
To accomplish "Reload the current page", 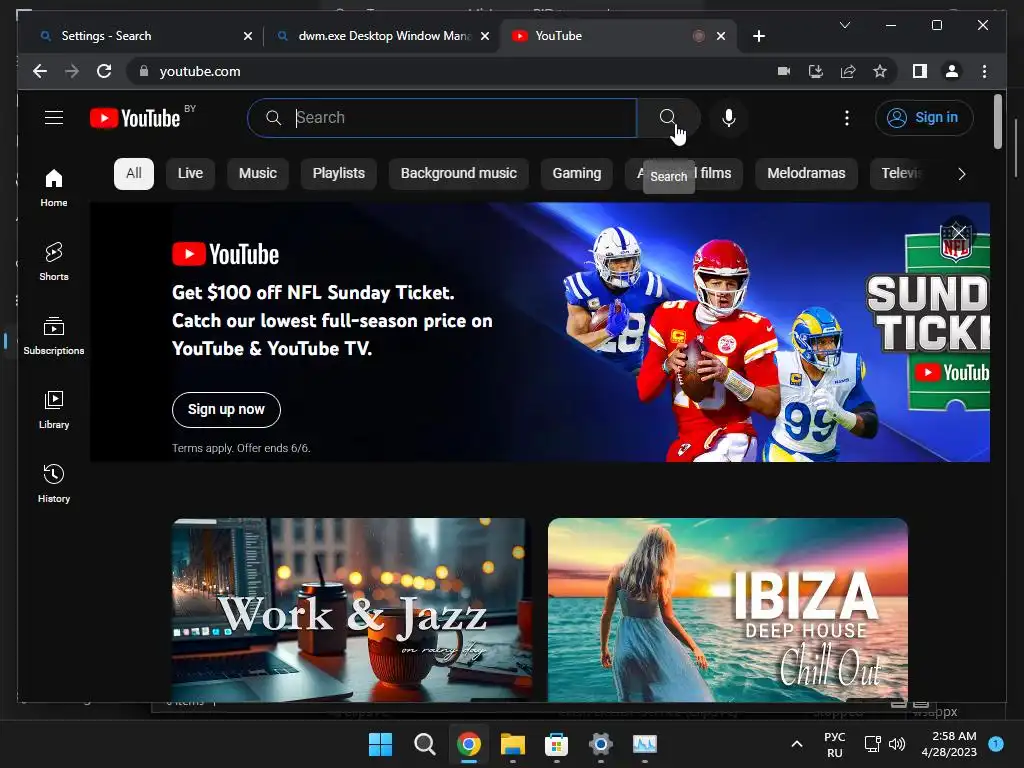I will [104, 71].
